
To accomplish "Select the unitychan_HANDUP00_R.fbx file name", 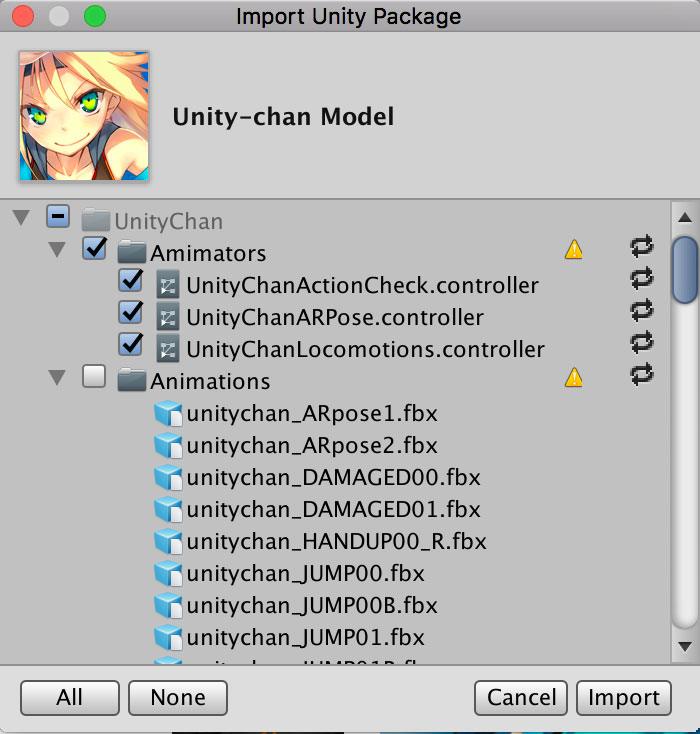I will point(336,542).
